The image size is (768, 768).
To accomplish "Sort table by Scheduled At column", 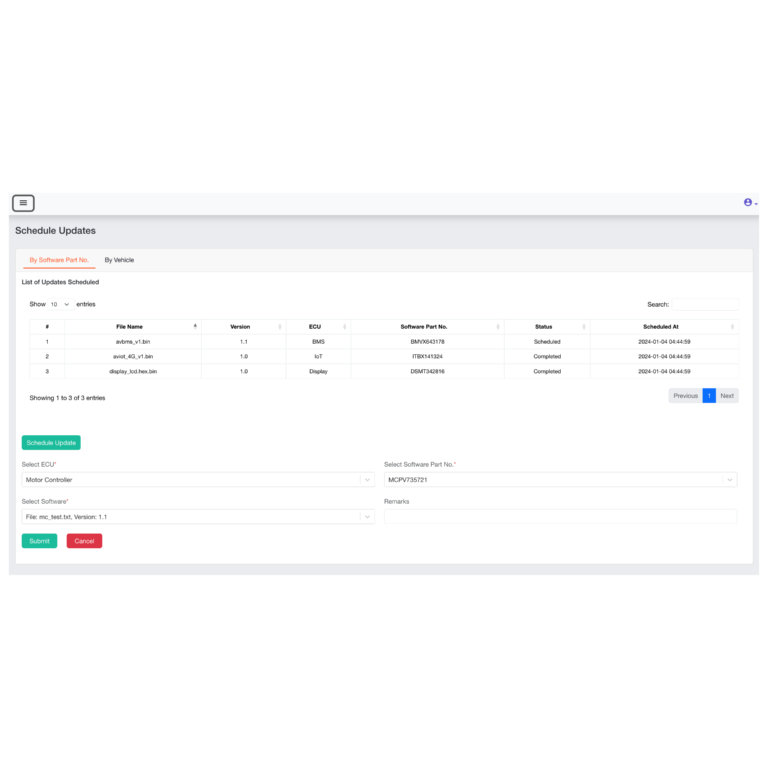I will click(661, 327).
